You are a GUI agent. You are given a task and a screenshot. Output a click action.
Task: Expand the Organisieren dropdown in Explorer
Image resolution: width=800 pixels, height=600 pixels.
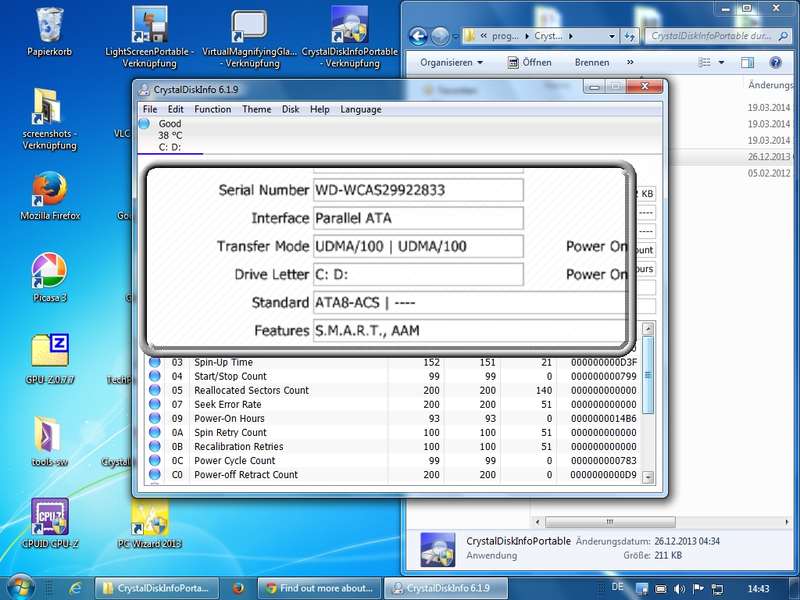point(451,62)
